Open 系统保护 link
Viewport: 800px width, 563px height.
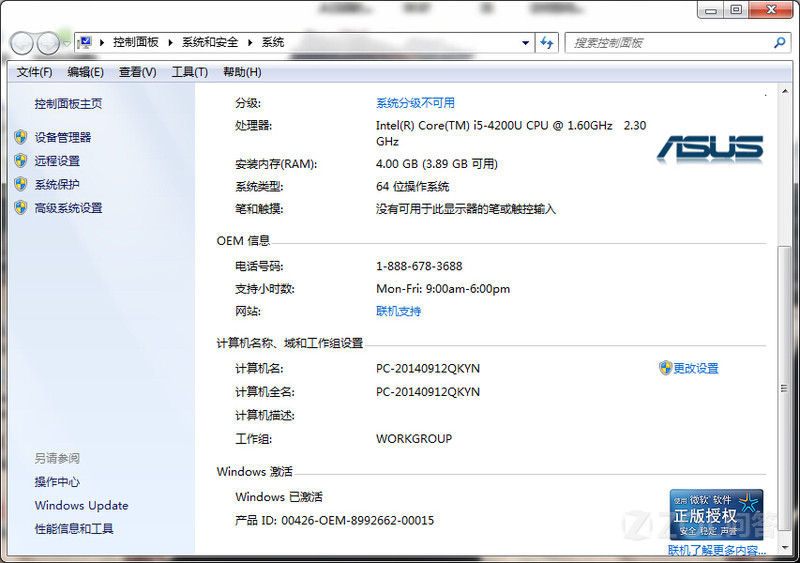[57, 184]
